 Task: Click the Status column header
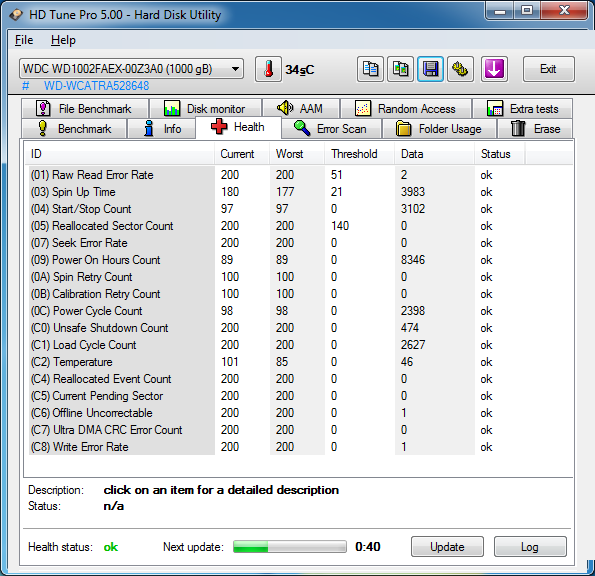[500, 154]
